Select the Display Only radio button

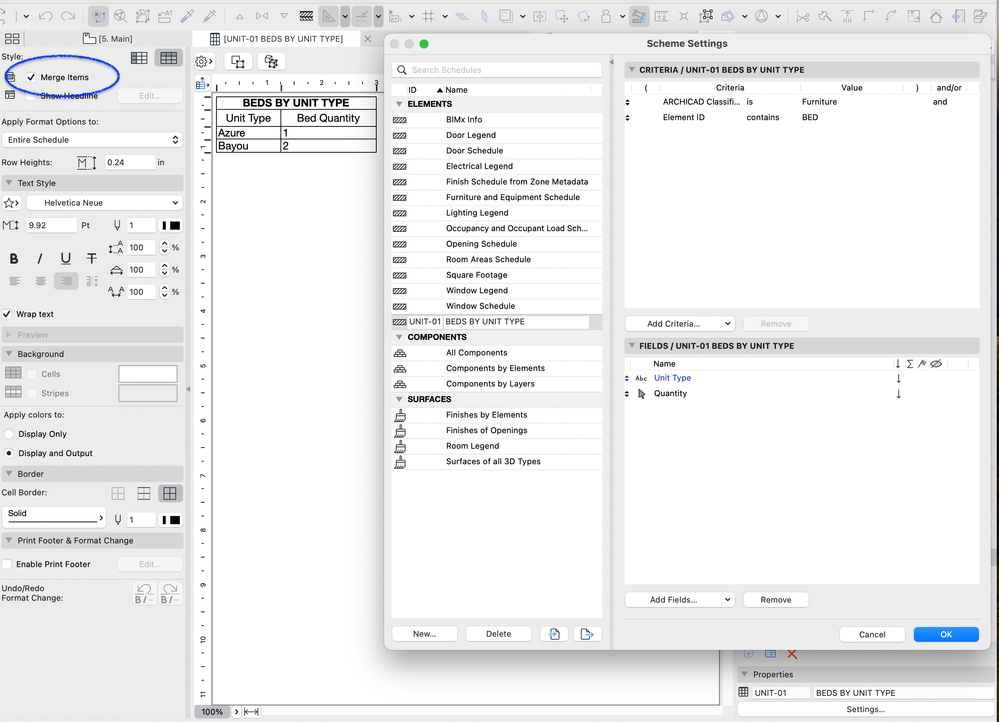[x=9, y=434]
